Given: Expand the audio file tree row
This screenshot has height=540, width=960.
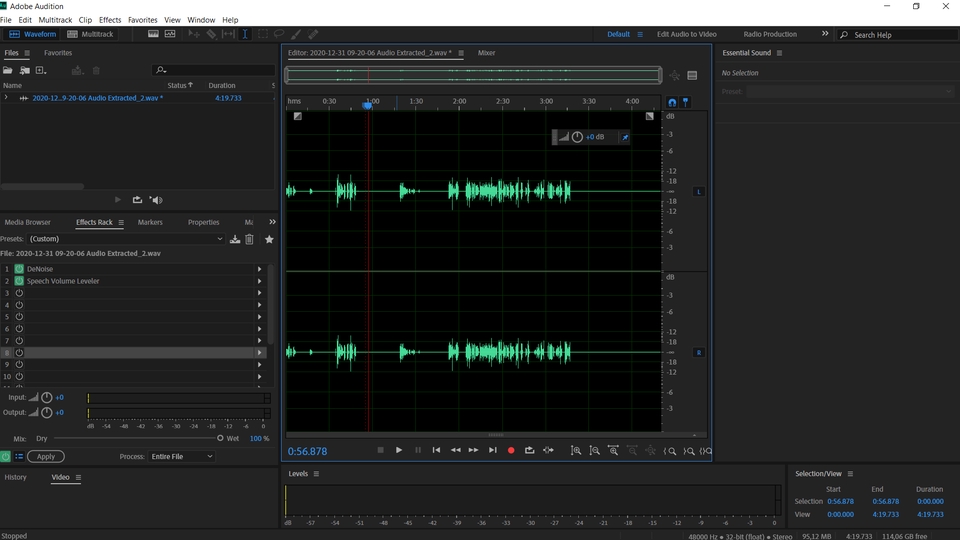Looking at the screenshot, I should click(6, 98).
